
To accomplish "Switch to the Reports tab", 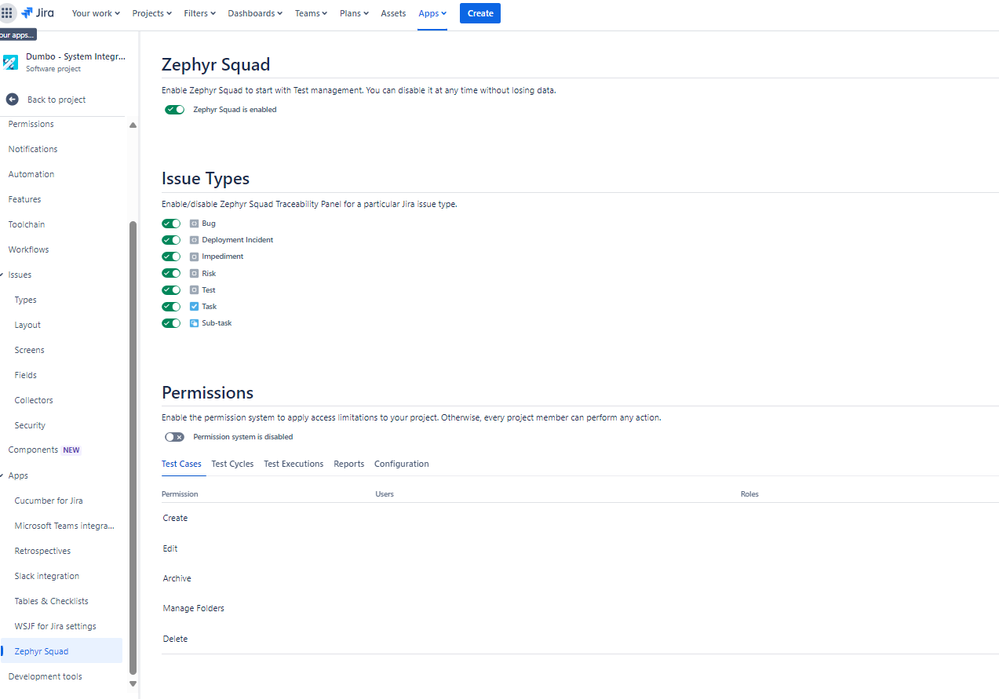I will pos(349,464).
